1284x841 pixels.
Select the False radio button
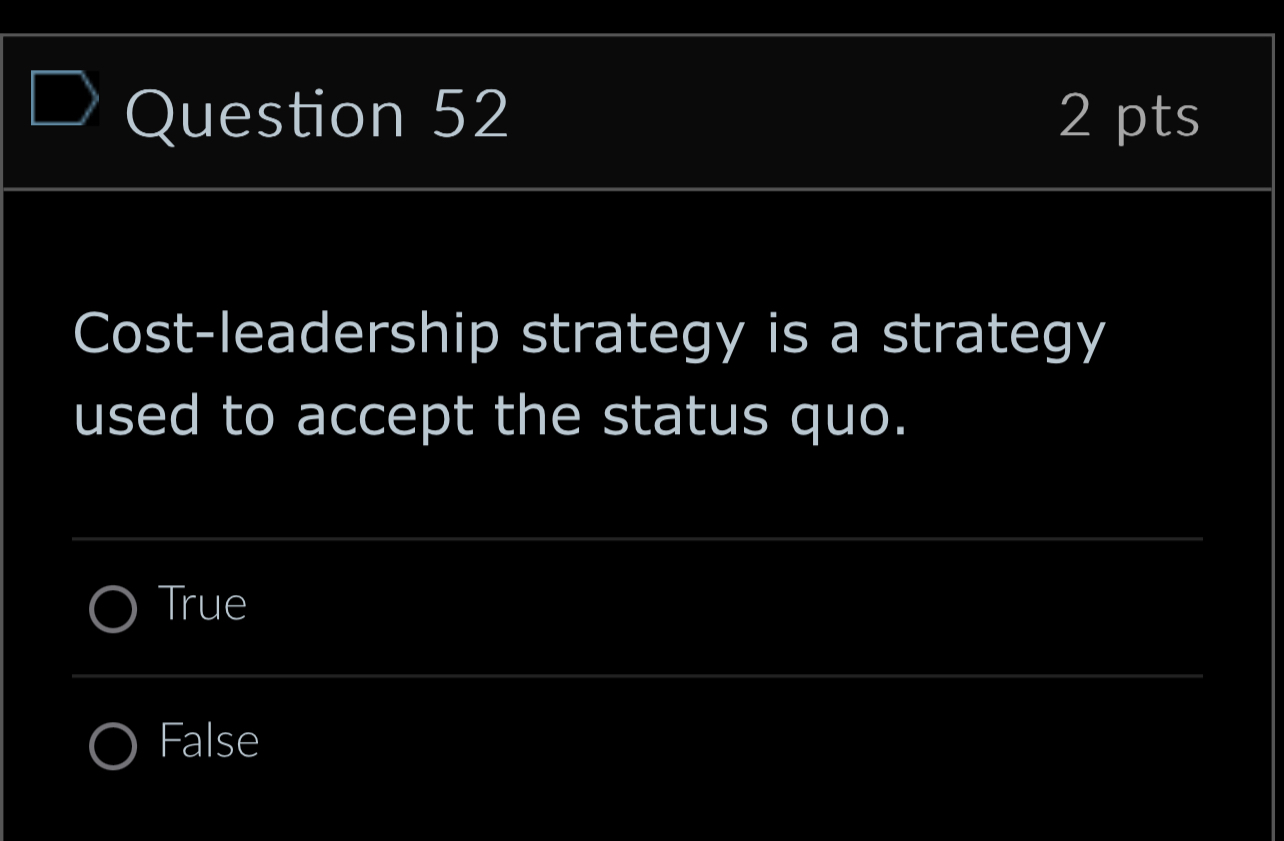(114, 744)
